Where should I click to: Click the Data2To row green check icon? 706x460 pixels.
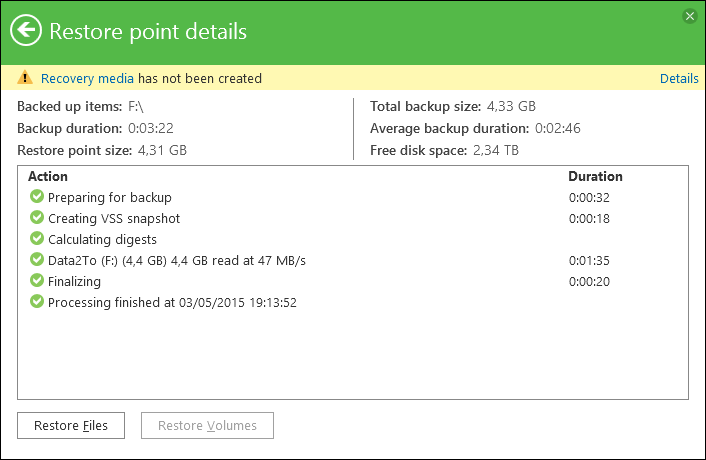[38, 260]
